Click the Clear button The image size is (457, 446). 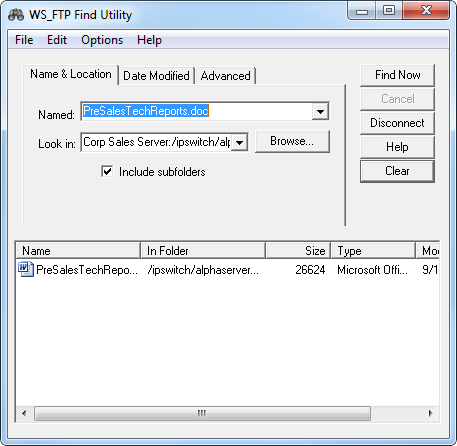tap(397, 171)
